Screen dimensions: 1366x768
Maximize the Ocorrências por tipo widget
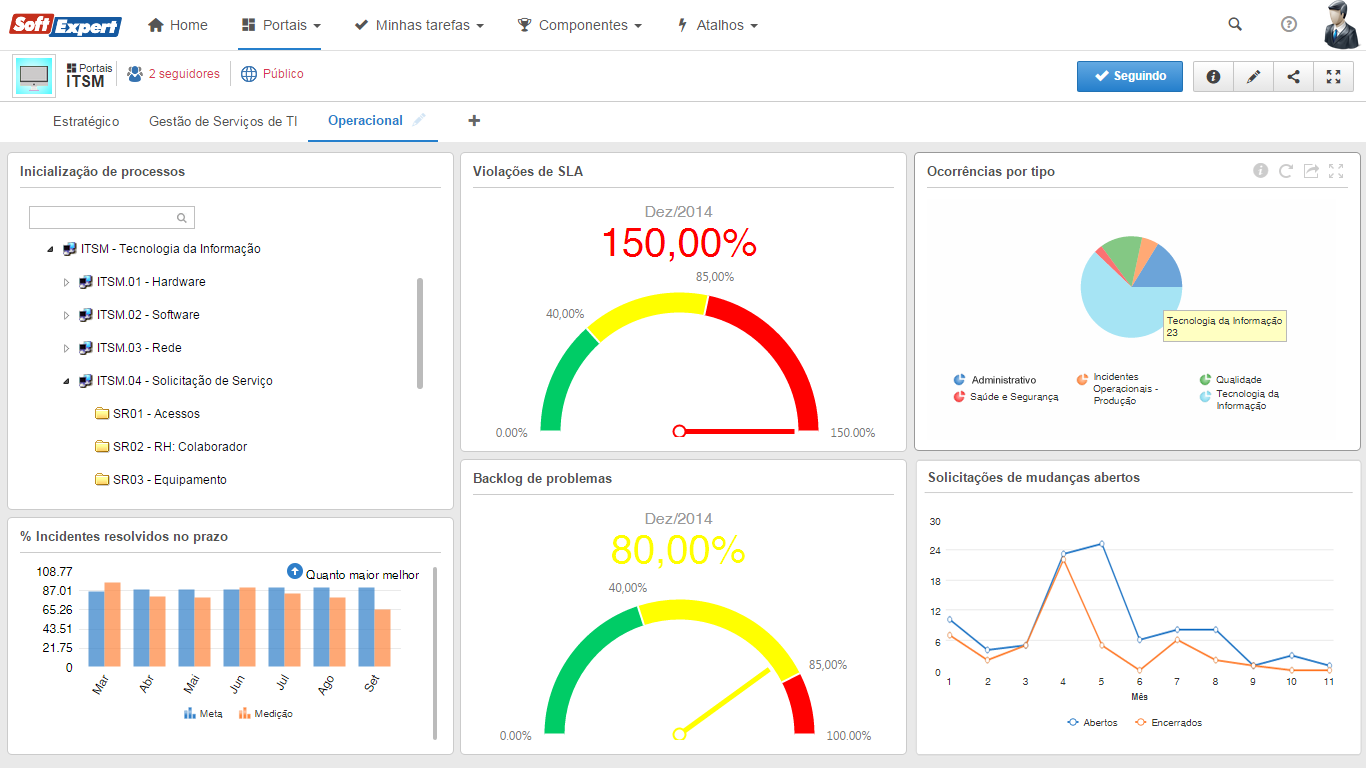(1336, 171)
